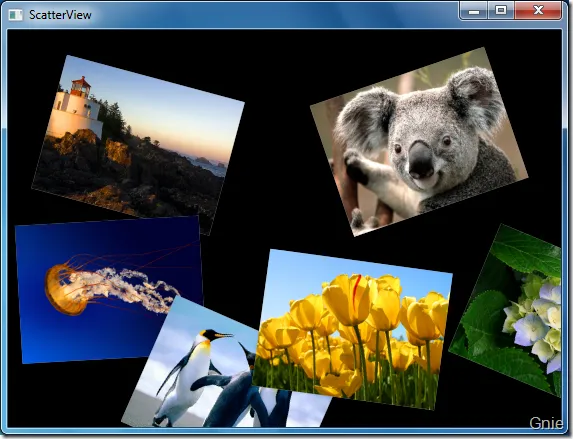Viewport: 573px width, 439px height.
Task: Click the ScatterView window icon
Action: tap(15, 15)
